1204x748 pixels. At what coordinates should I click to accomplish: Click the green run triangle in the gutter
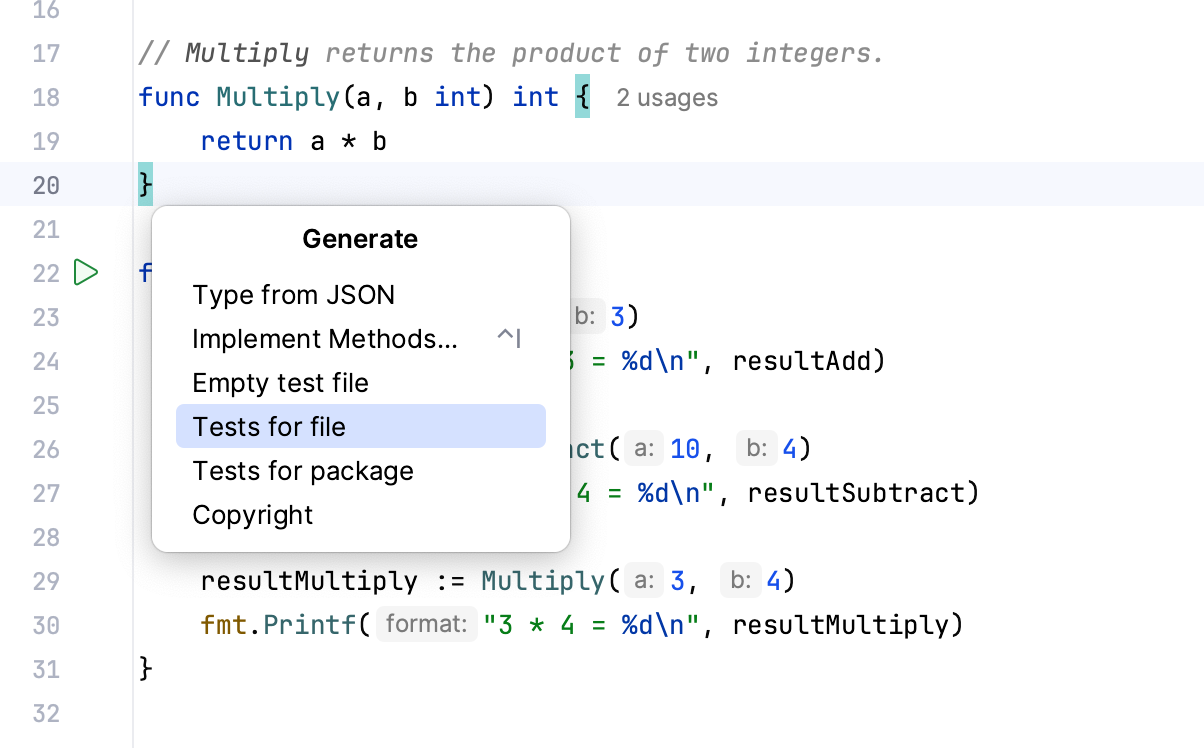point(86,272)
